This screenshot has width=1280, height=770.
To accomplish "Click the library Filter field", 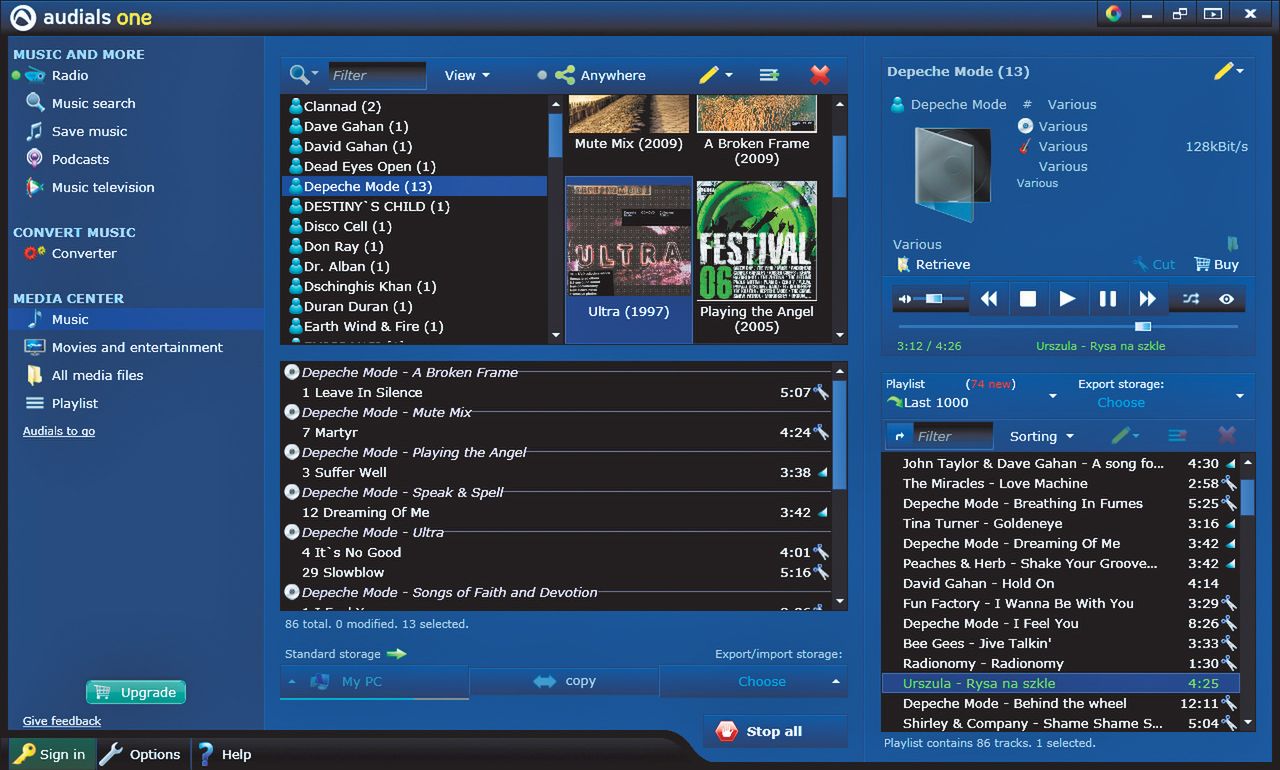I will tap(377, 75).
